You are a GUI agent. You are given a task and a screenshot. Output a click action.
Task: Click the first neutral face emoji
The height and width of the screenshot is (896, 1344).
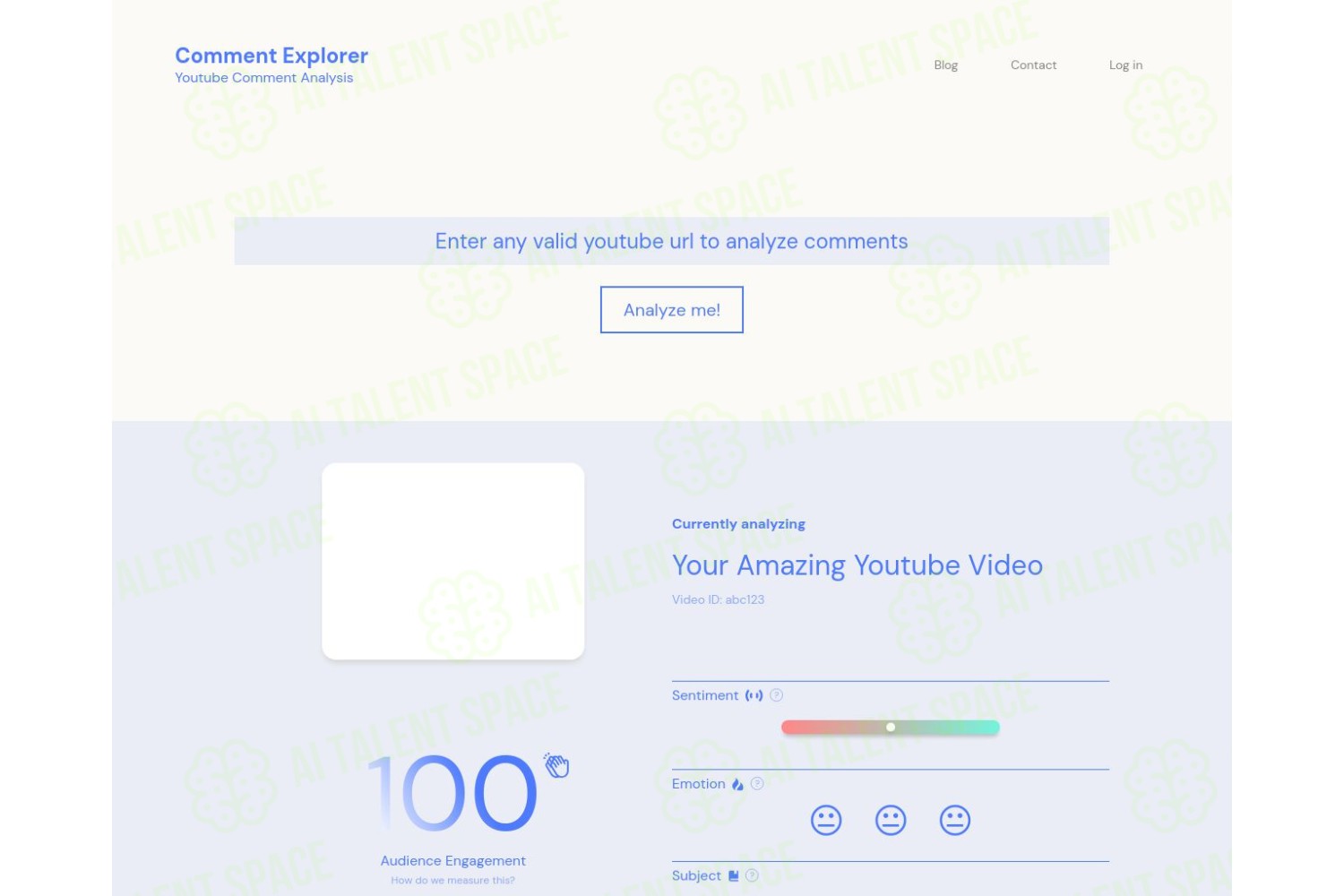[826, 821]
